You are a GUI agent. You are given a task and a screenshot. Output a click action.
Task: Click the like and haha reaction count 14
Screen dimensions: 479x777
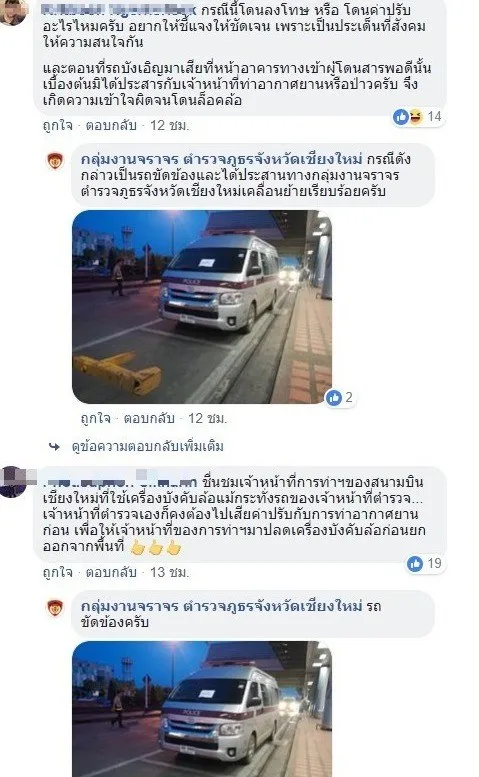coord(418,117)
